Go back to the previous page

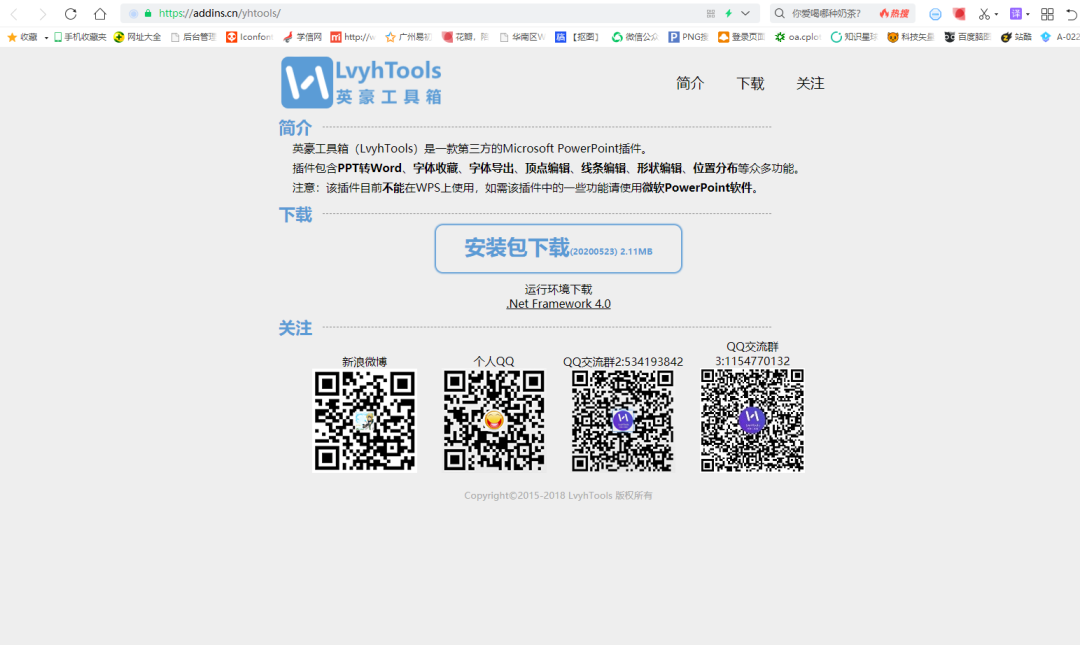pos(14,14)
